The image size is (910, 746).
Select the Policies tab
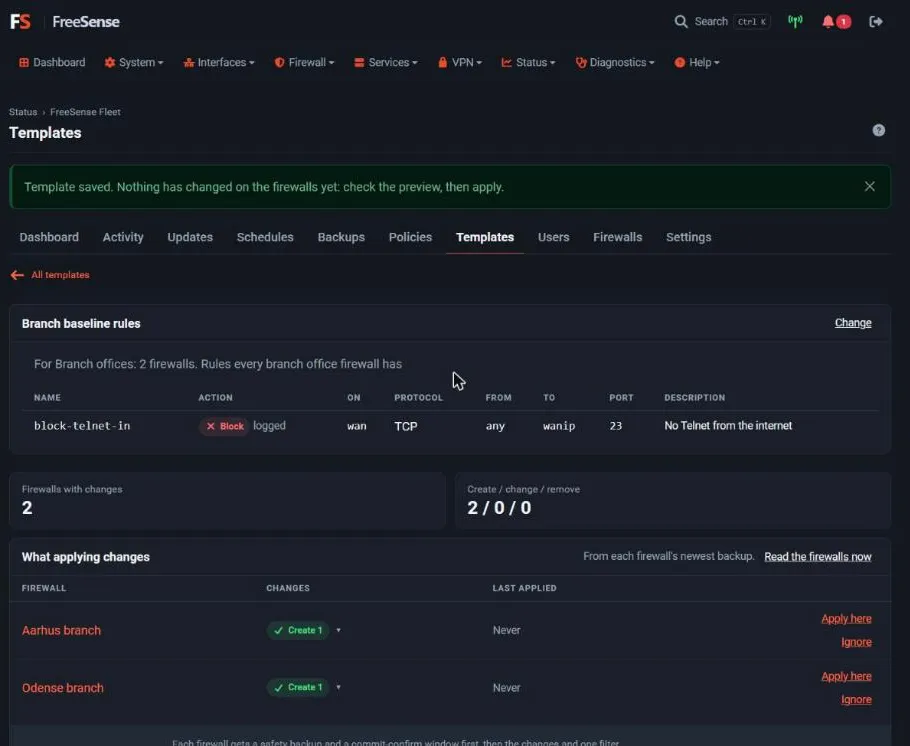(x=410, y=237)
